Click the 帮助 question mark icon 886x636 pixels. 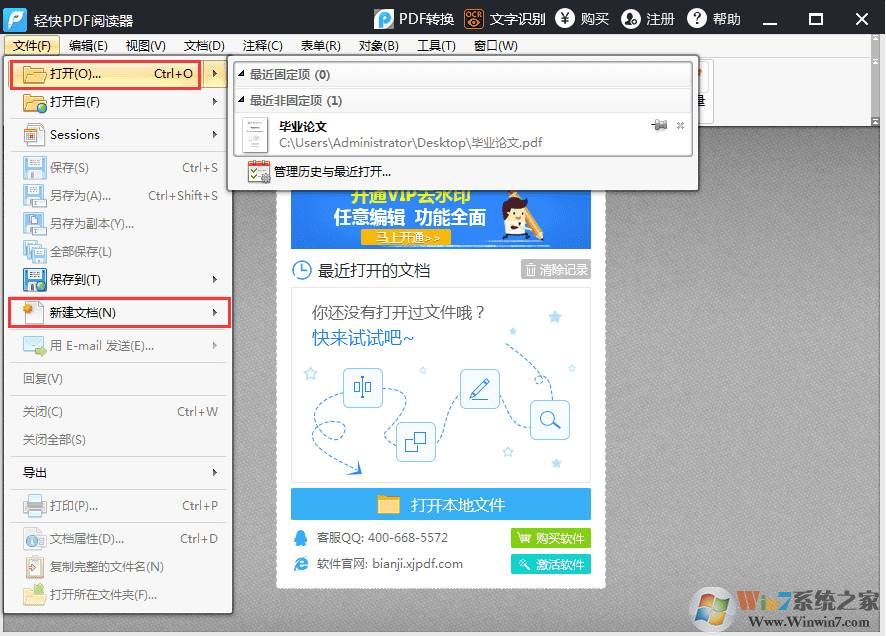click(x=698, y=19)
